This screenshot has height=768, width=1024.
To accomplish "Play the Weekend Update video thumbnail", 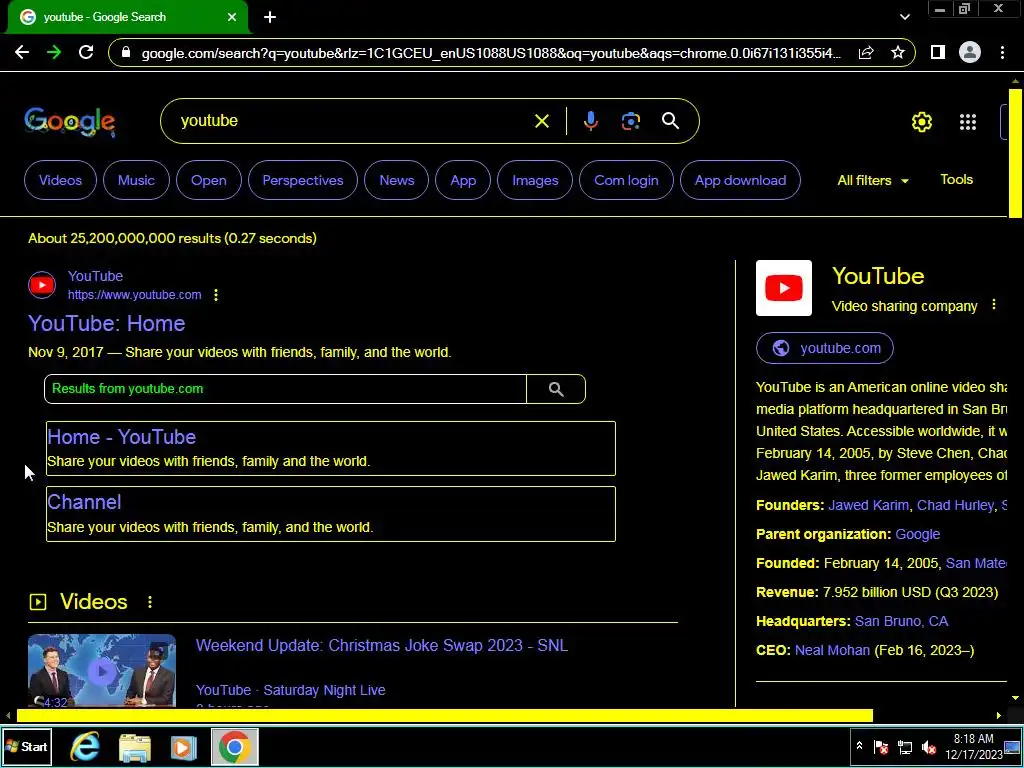I will coord(102,671).
